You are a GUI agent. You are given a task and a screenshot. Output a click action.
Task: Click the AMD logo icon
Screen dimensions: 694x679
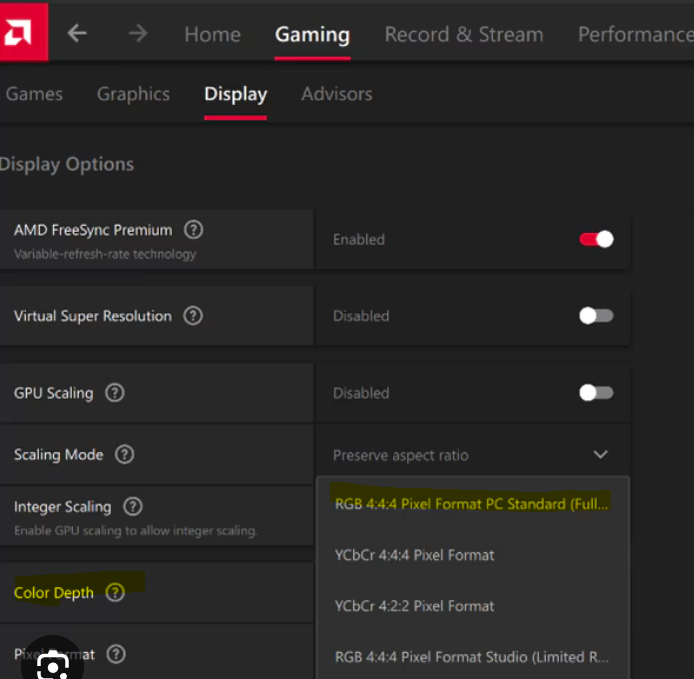tap(23, 32)
